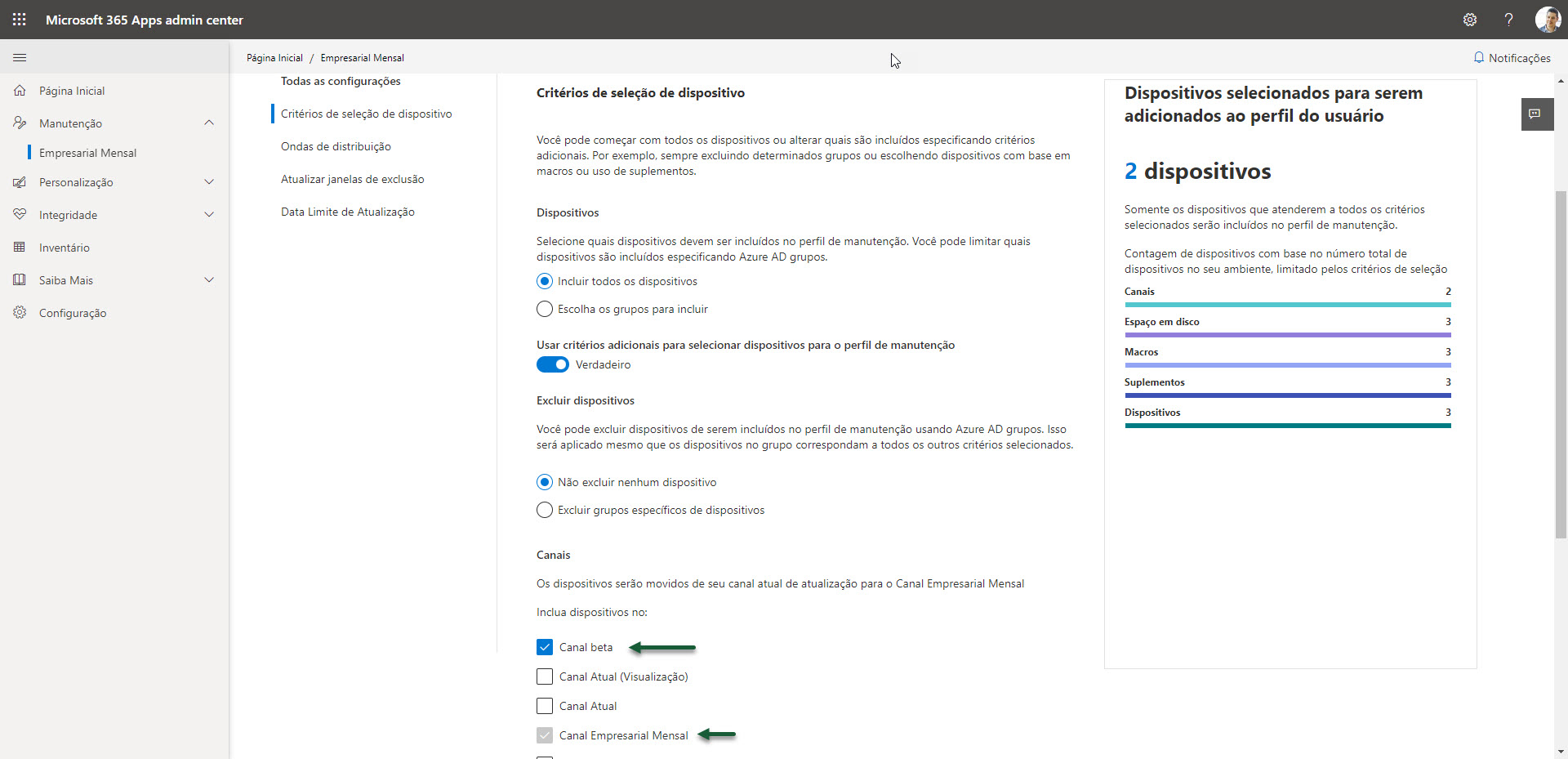Select Excluir grupos específicos de dispositivos

[x=545, y=511]
